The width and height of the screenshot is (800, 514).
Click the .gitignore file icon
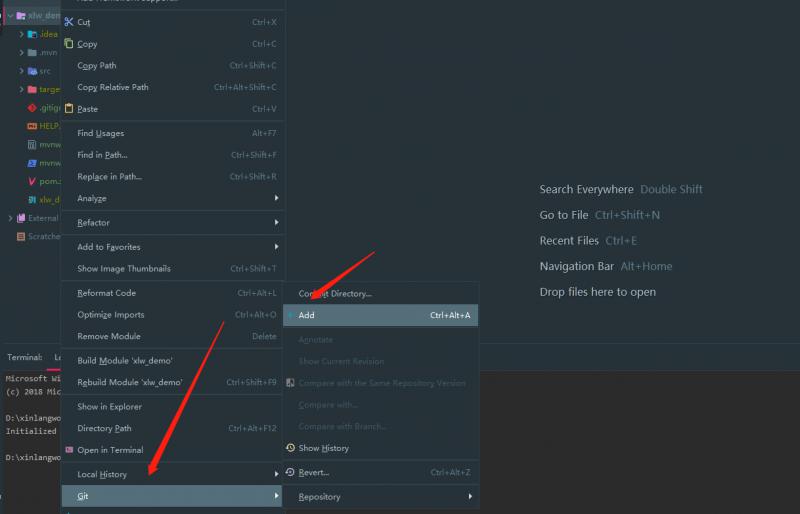point(32,108)
